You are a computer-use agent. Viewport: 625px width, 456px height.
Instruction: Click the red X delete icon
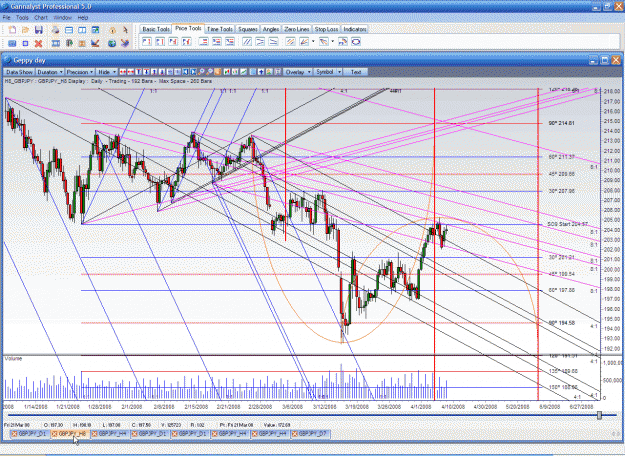click(38, 43)
